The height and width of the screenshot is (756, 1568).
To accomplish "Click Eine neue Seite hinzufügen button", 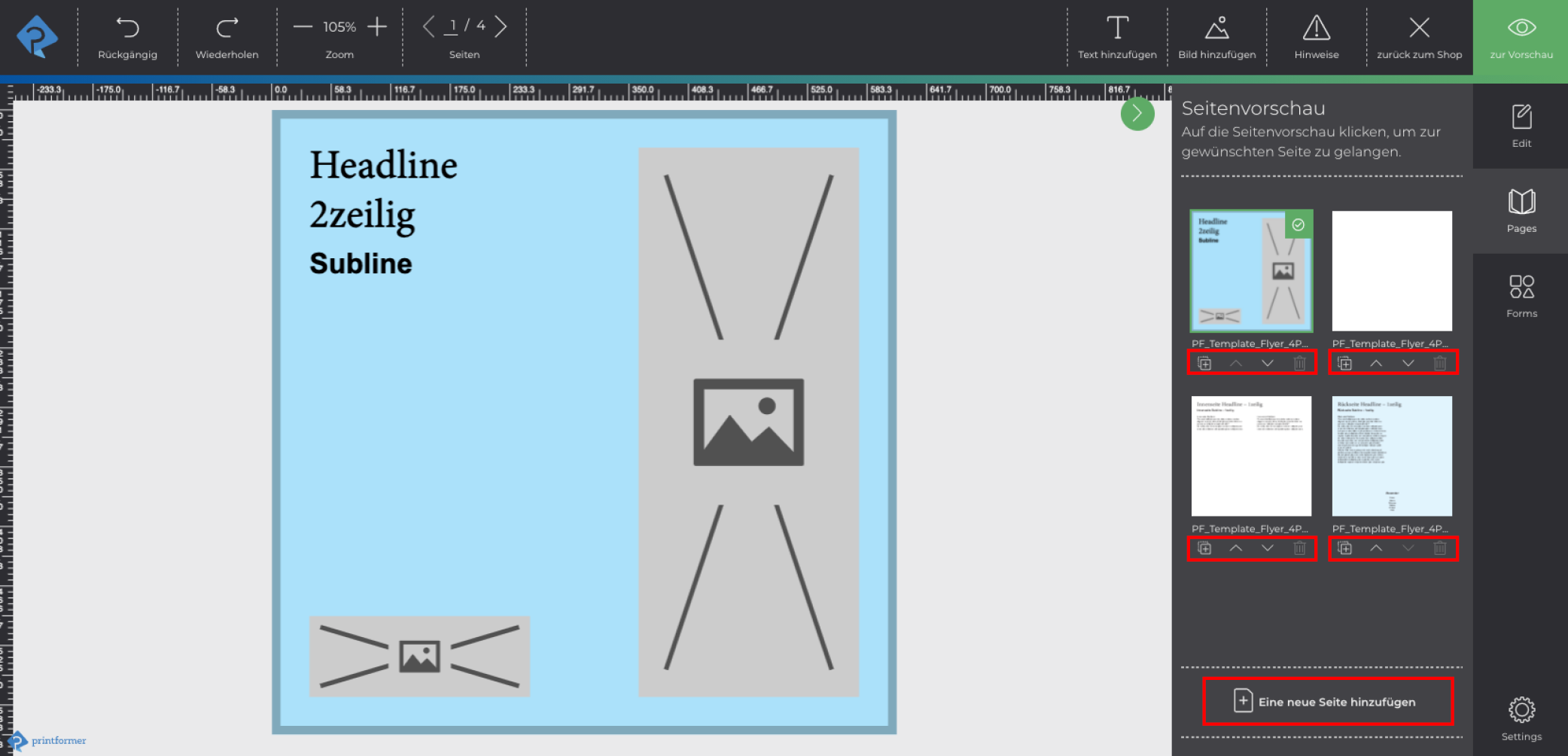I will pos(1327,702).
